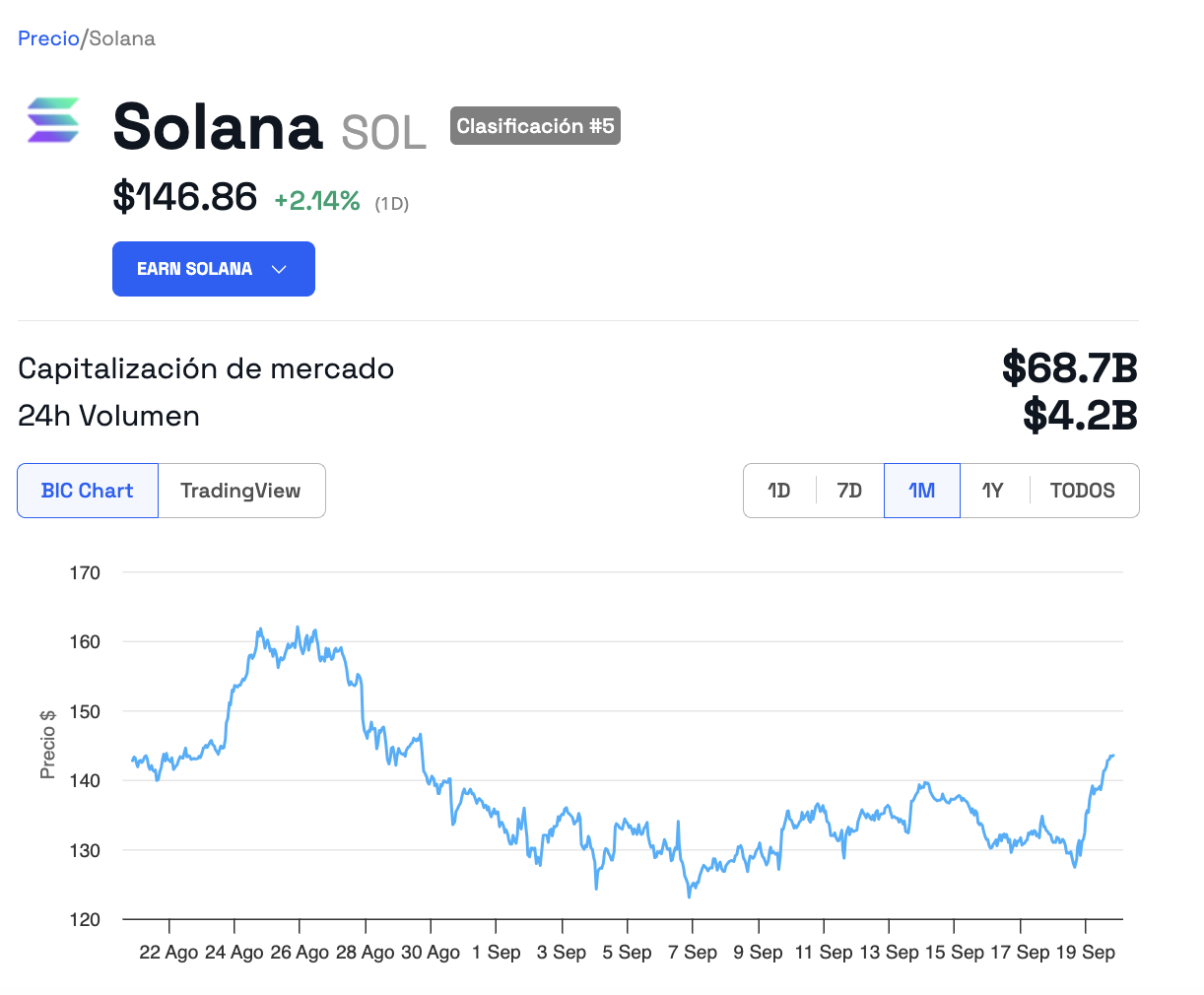Click the +2.14% daily change indicator

(x=317, y=201)
